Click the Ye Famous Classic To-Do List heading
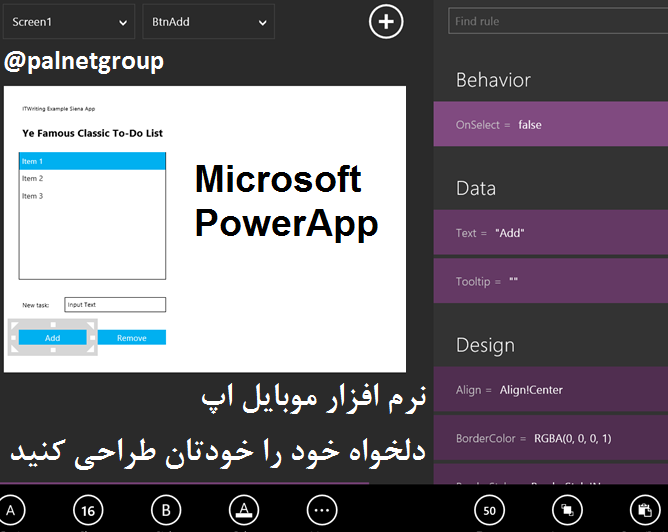The width and height of the screenshot is (668, 532). pyautogui.click(x=92, y=133)
